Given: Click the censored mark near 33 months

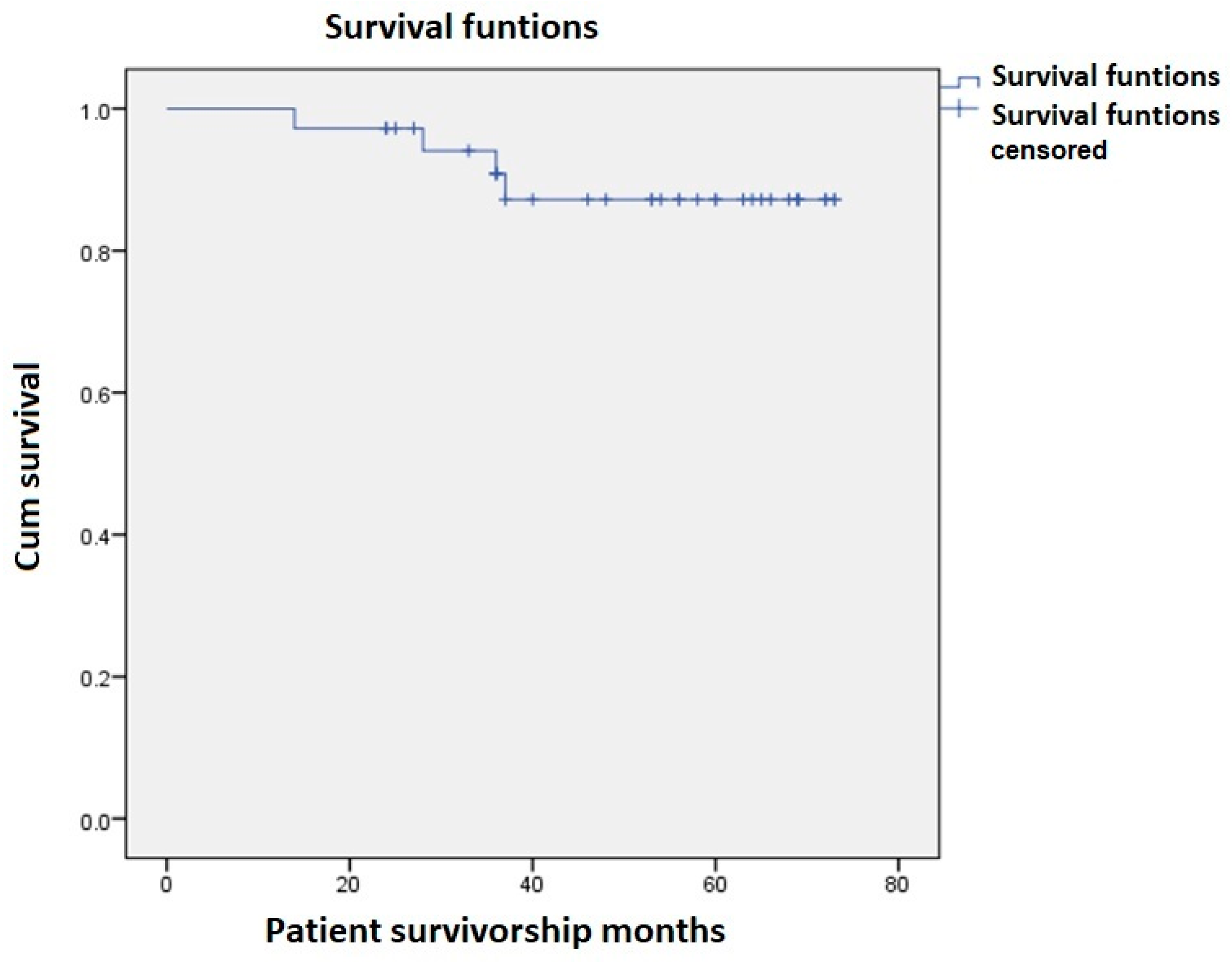Looking at the screenshot, I should (x=468, y=151).
